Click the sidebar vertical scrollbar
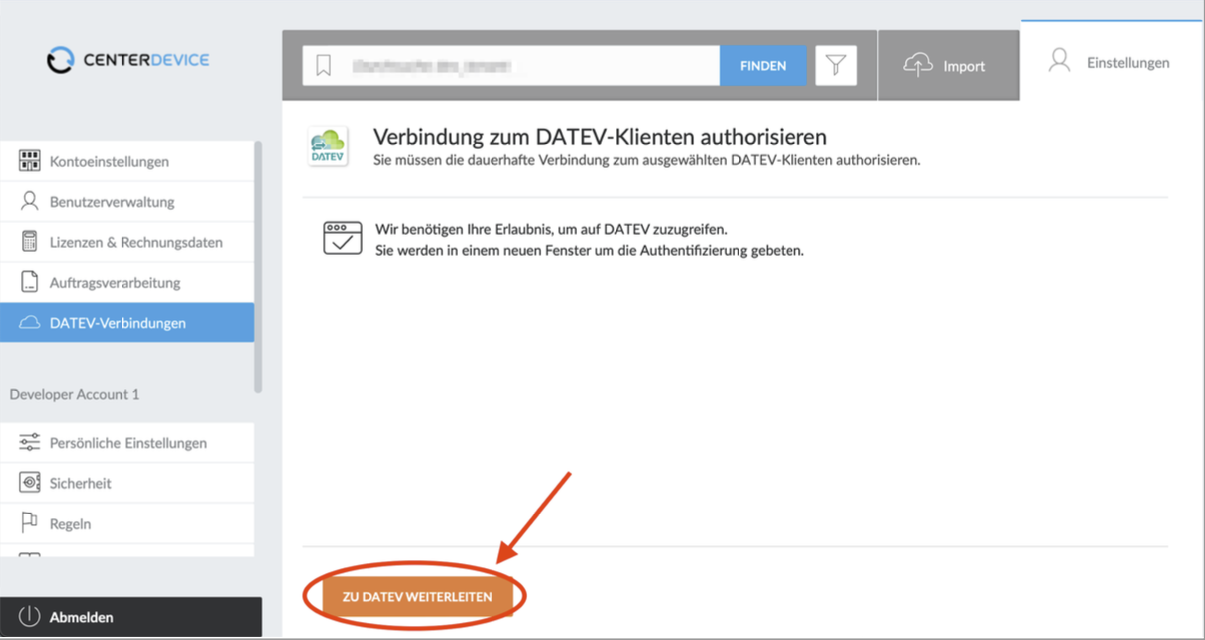 259,266
